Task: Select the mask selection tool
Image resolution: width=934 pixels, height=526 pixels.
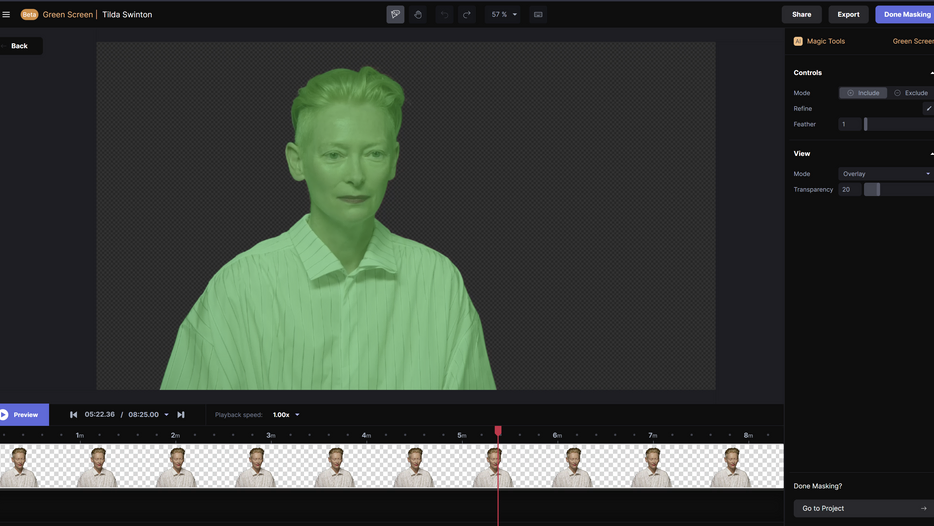Action: tap(395, 15)
